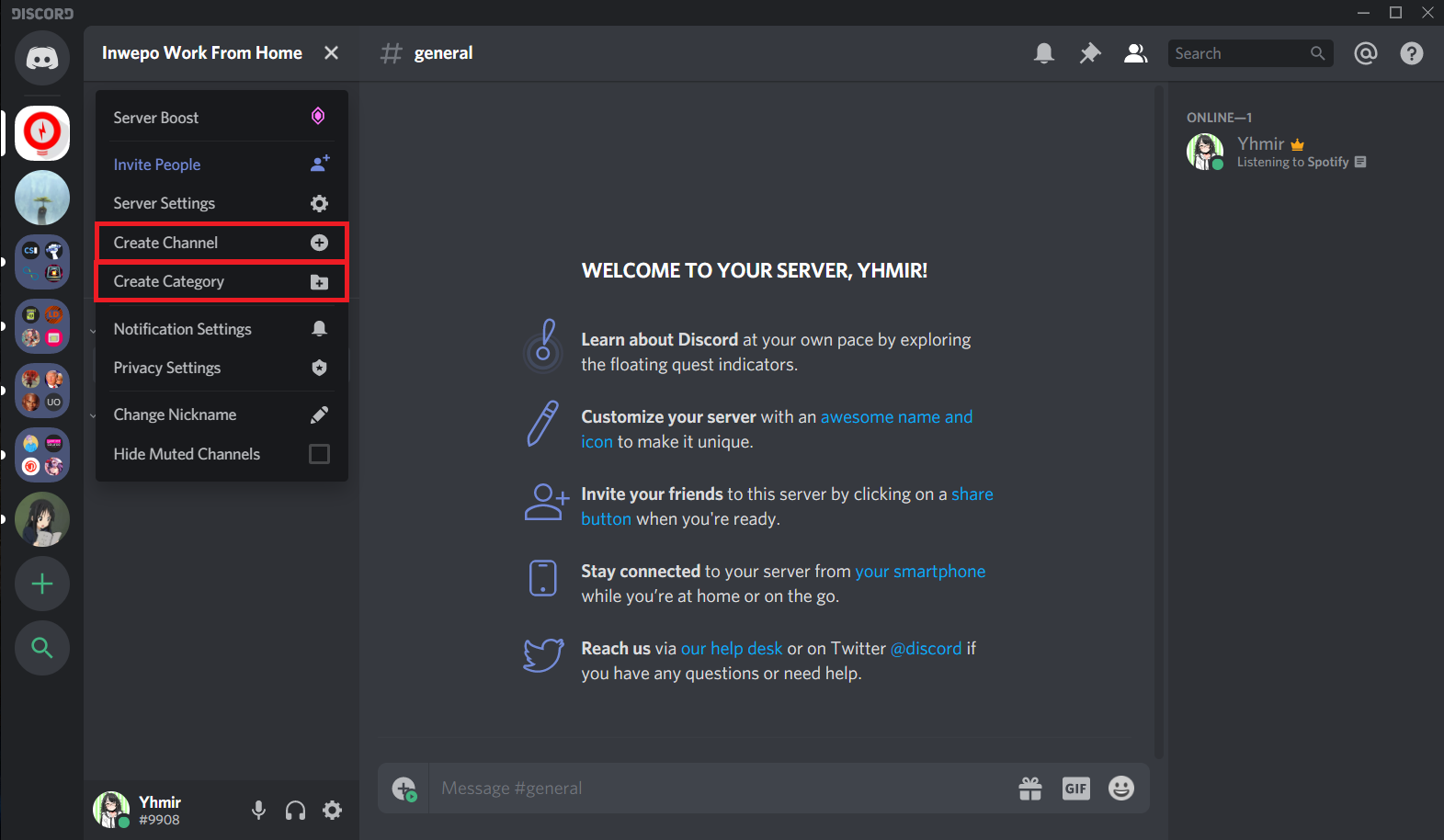Open notification bell in channel header
The image size is (1444, 840).
(1044, 53)
